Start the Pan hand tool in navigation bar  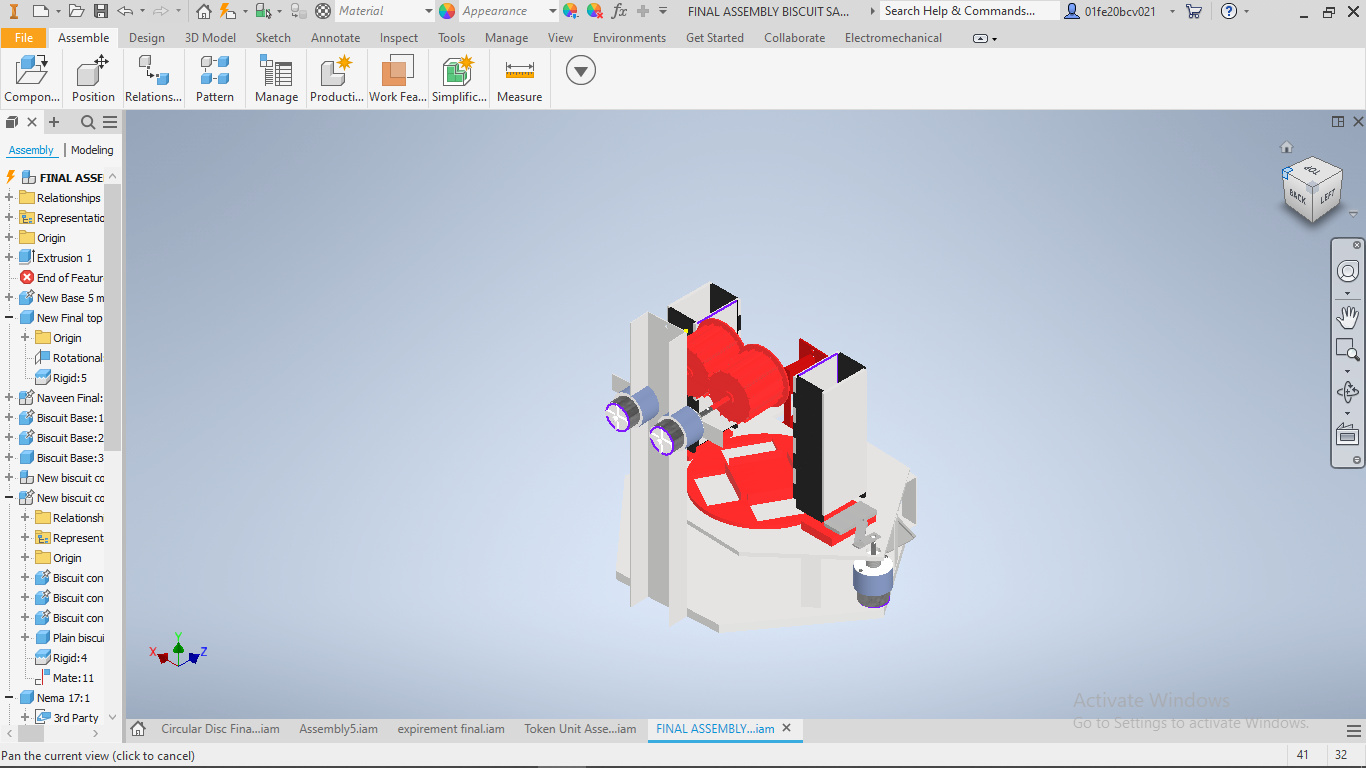point(1348,317)
